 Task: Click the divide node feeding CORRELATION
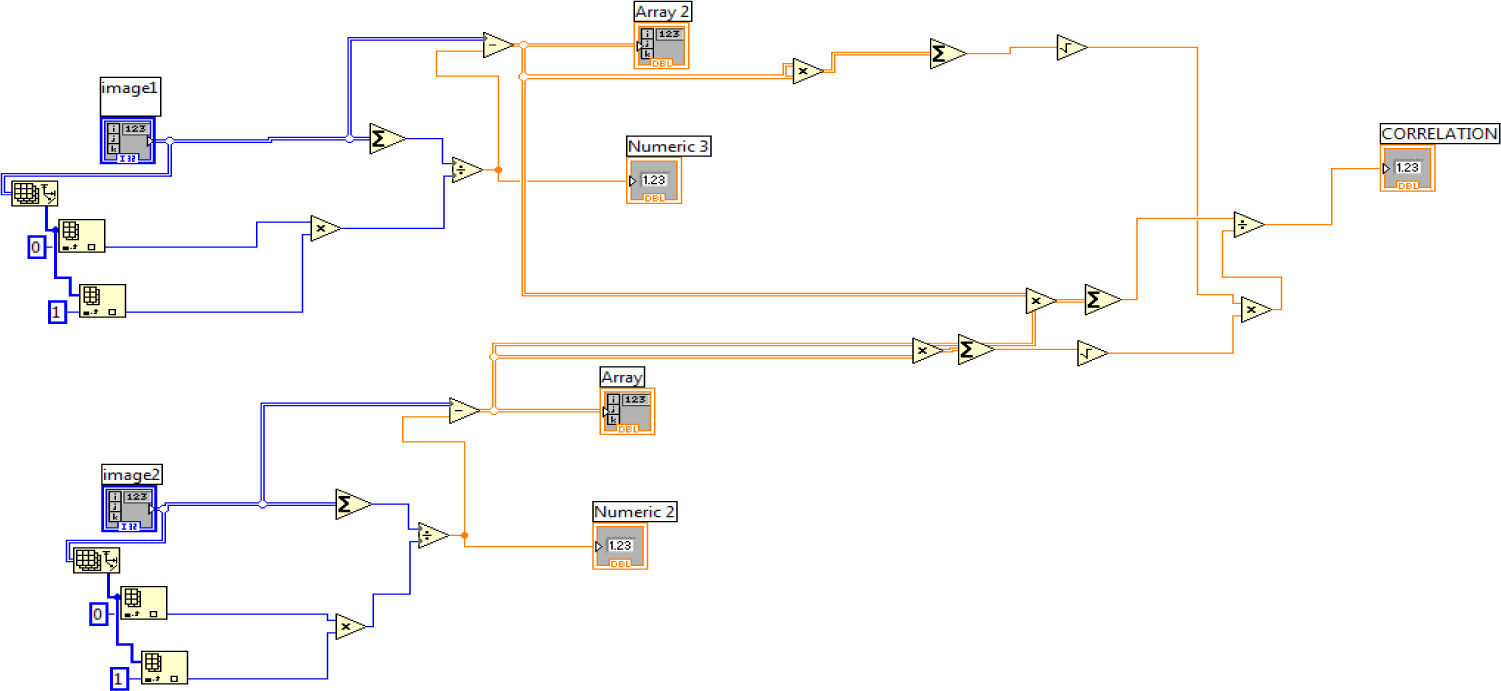1247,224
